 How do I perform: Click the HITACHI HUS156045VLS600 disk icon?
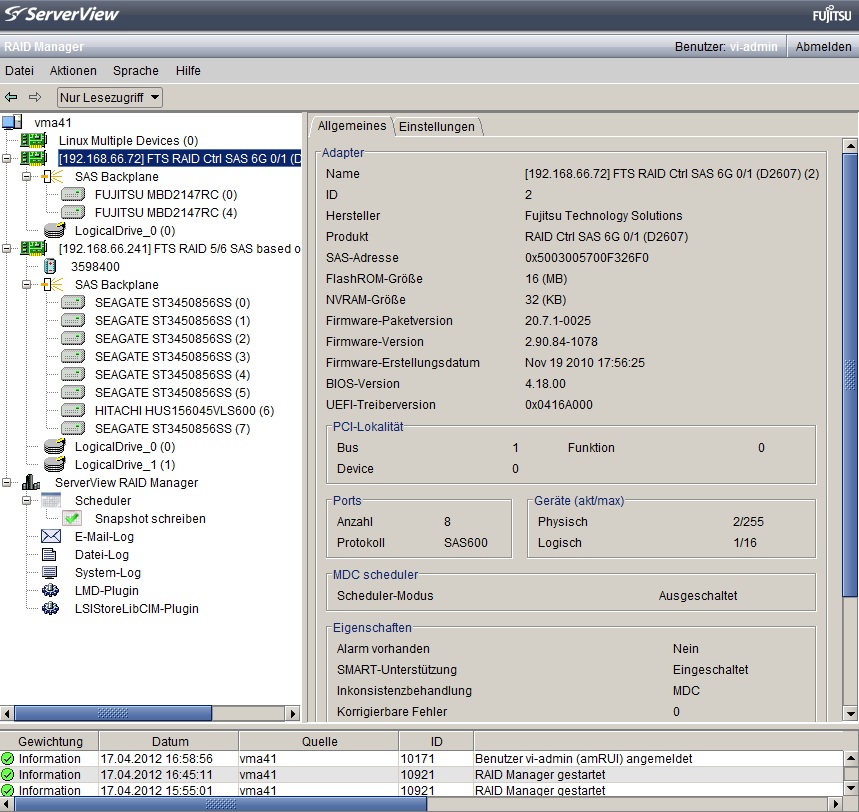[71, 411]
